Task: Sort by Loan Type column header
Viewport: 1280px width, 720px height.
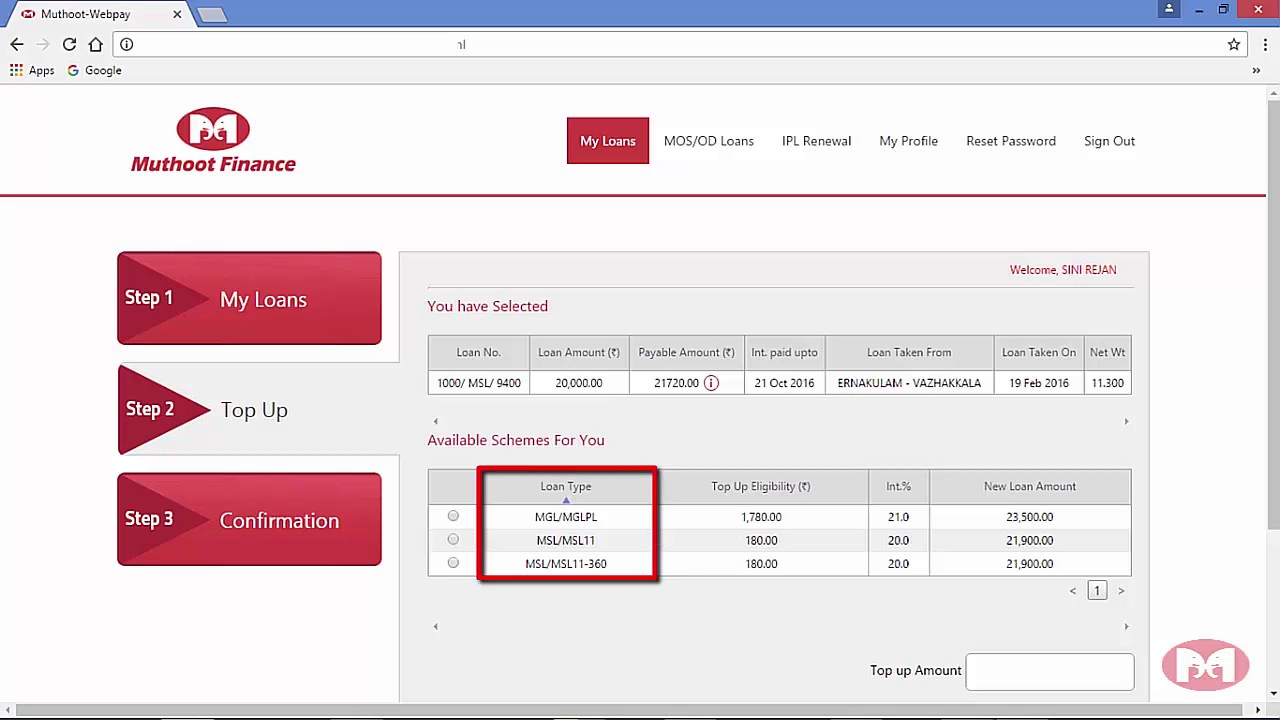Action: click(x=566, y=486)
